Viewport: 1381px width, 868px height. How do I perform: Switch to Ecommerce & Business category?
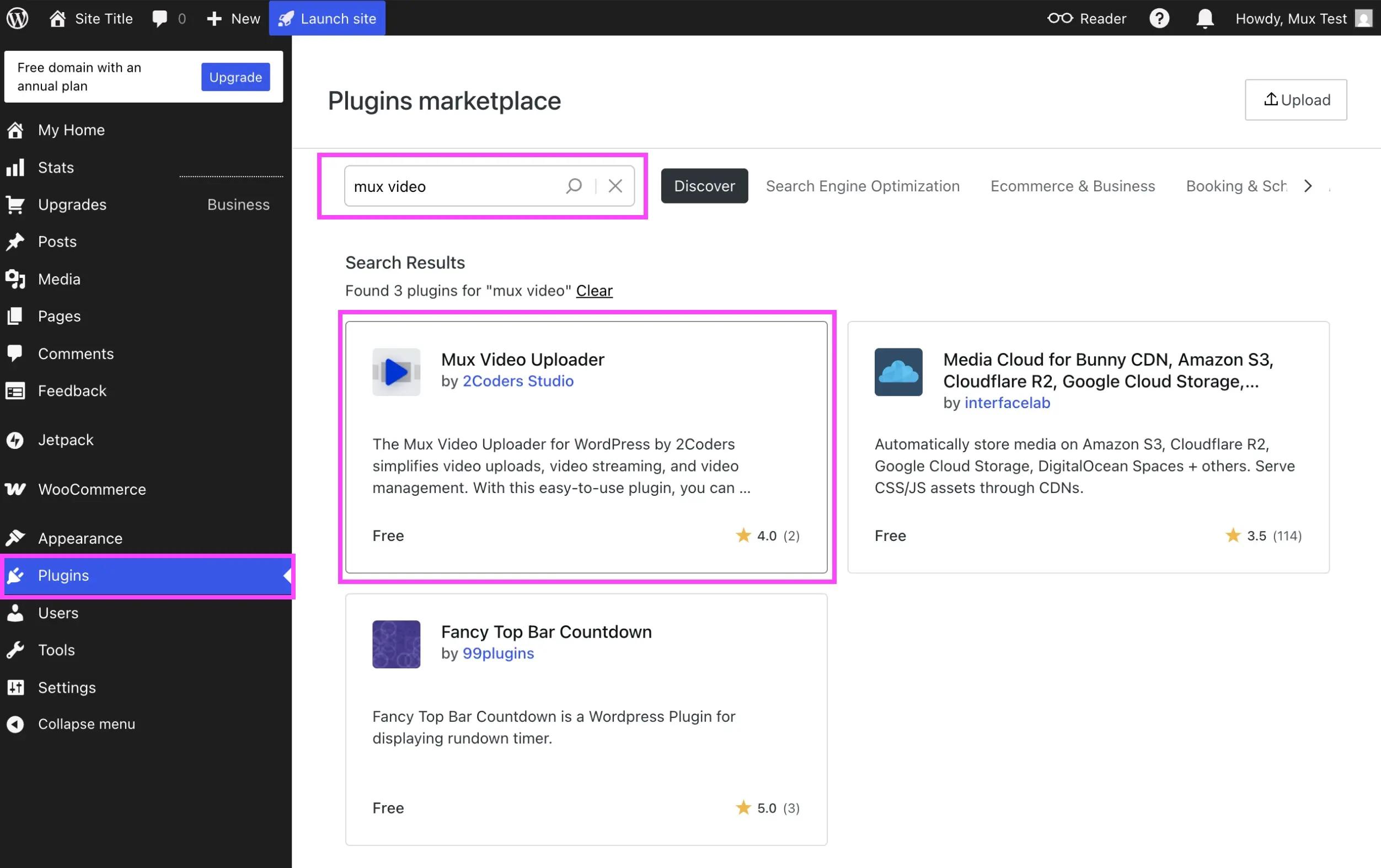(1073, 186)
